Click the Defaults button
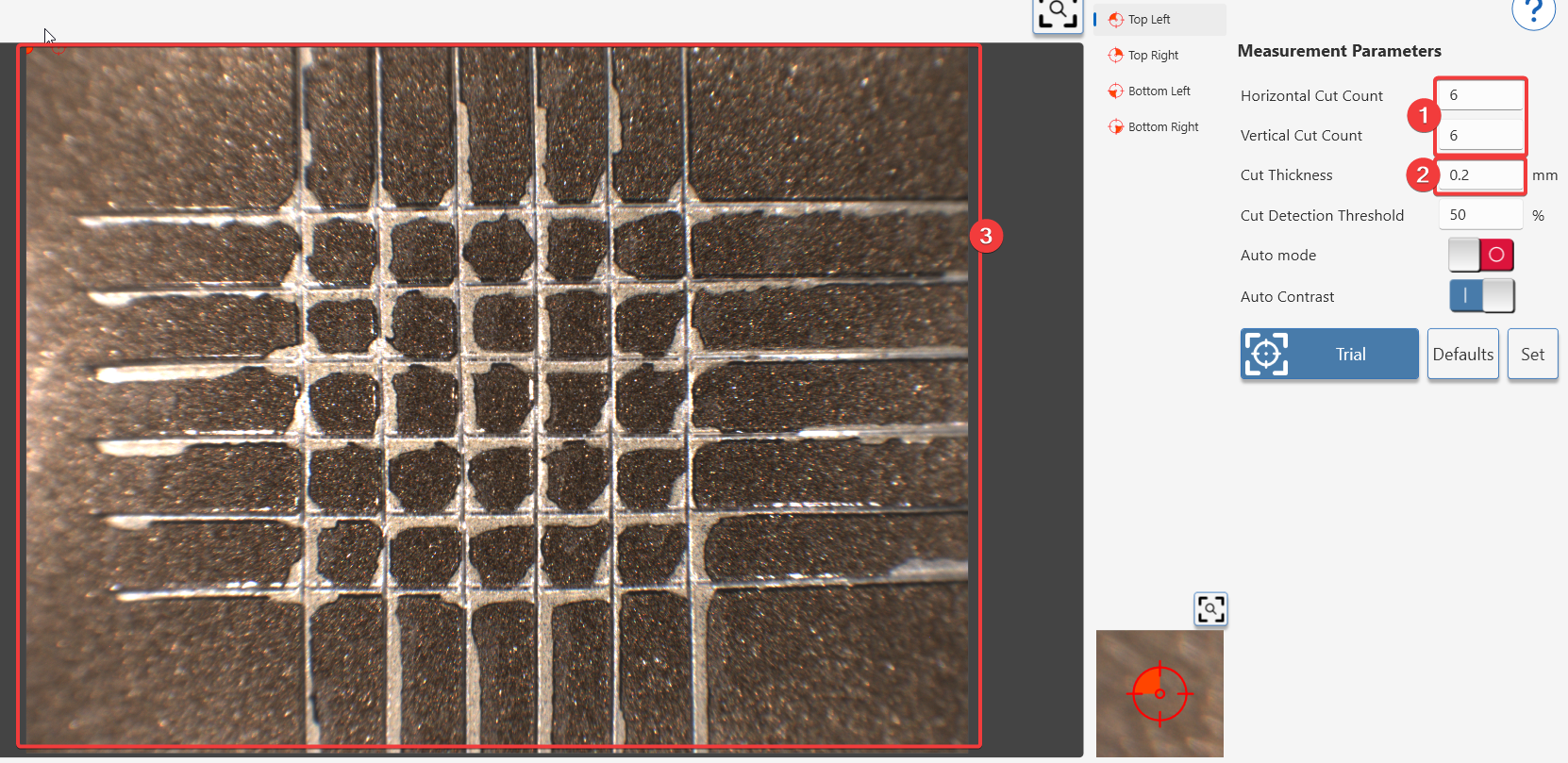This screenshot has width=1568, height=763. (x=1462, y=355)
